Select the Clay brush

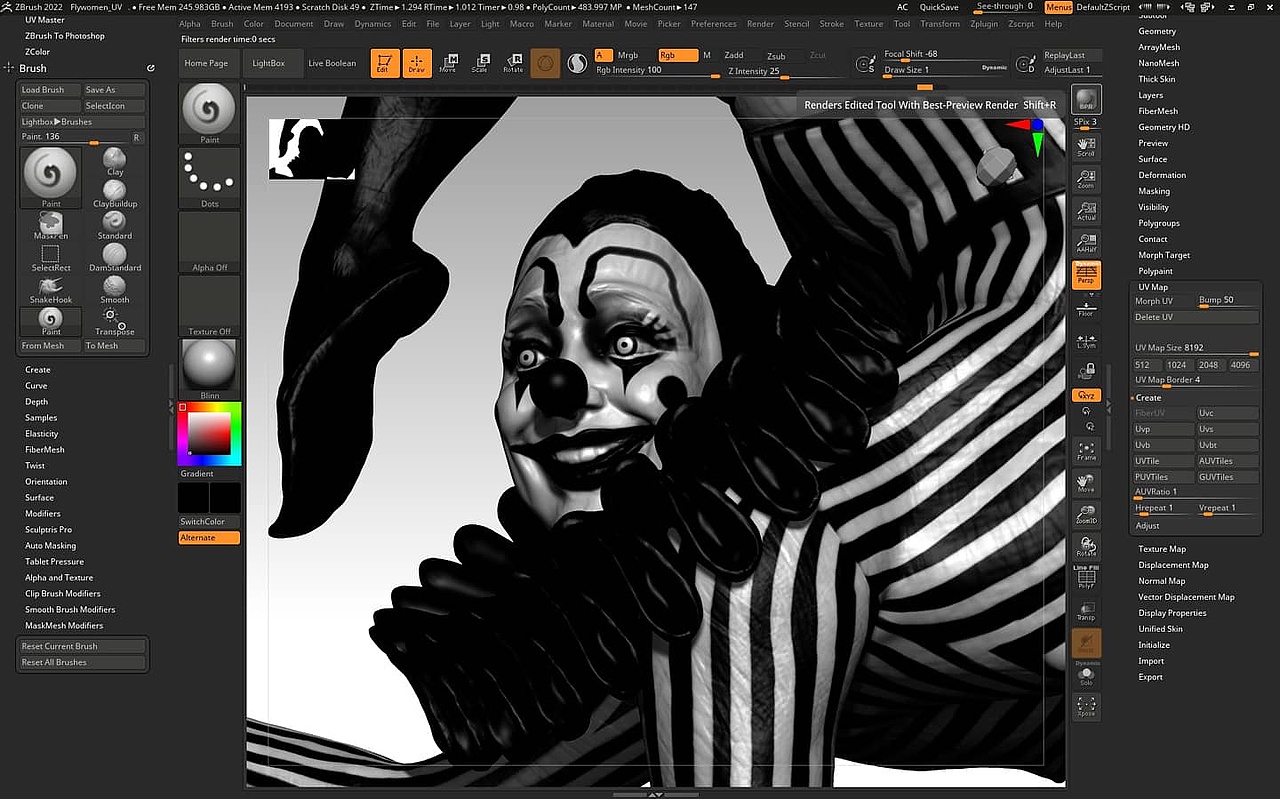pyautogui.click(x=115, y=162)
